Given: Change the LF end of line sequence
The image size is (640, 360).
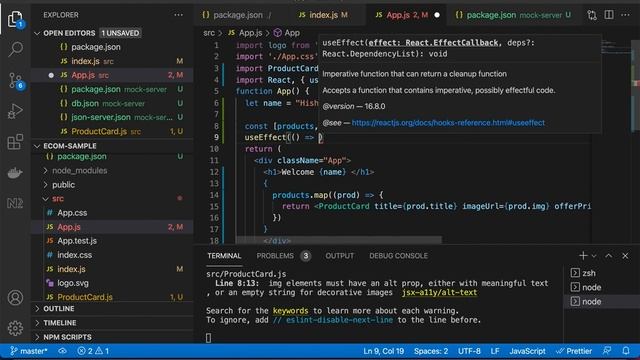Looking at the screenshot, I should click(495, 351).
